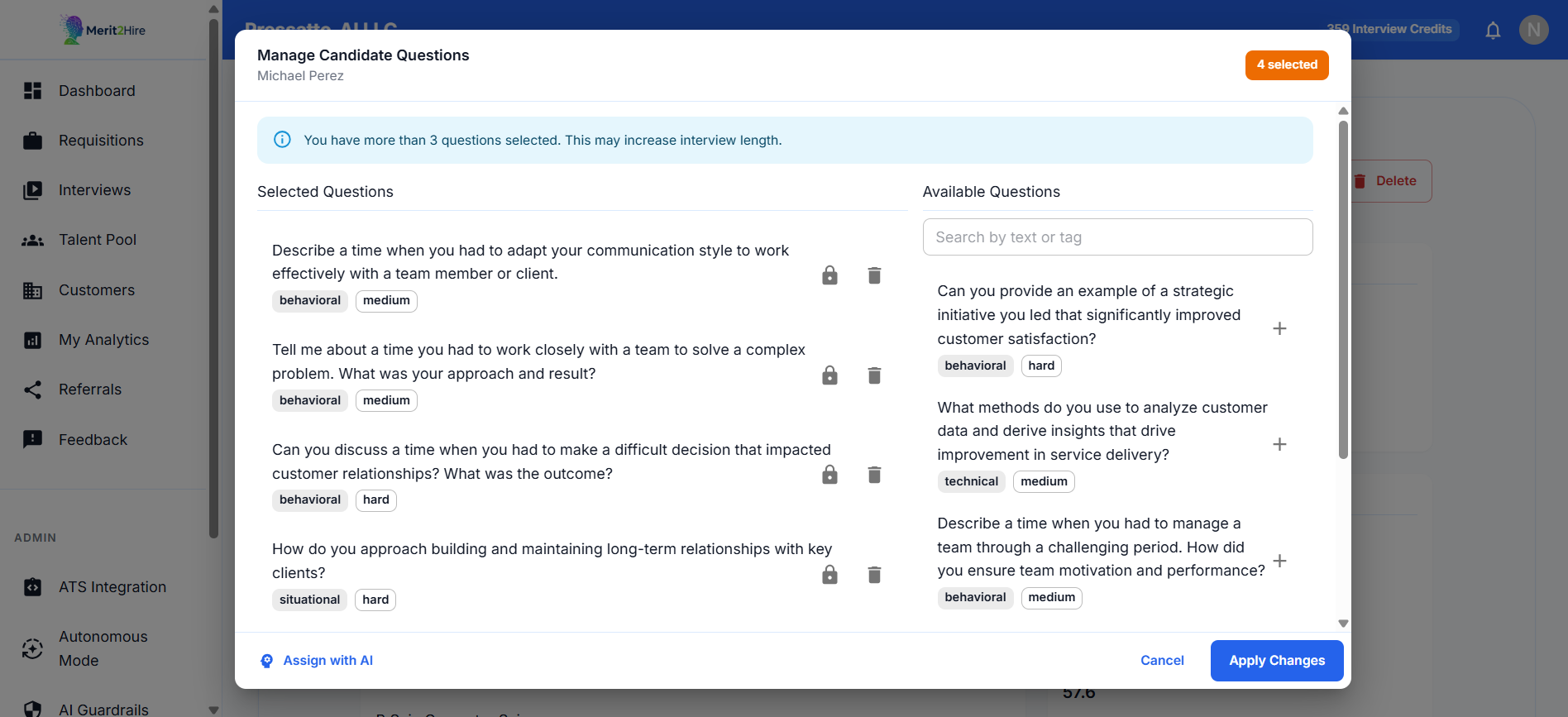The image size is (1568, 717).
Task: Click the Feedback chat icon
Action: (x=32, y=439)
